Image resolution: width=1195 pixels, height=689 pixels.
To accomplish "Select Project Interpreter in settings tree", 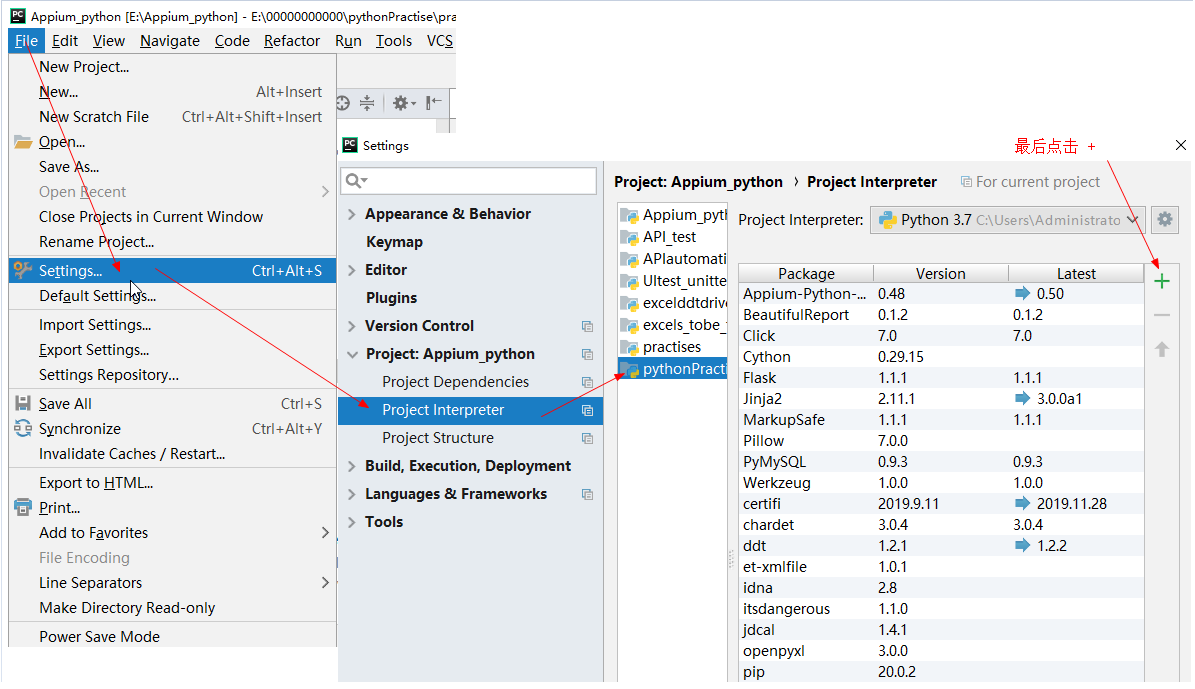I will [x=470, y=410].
